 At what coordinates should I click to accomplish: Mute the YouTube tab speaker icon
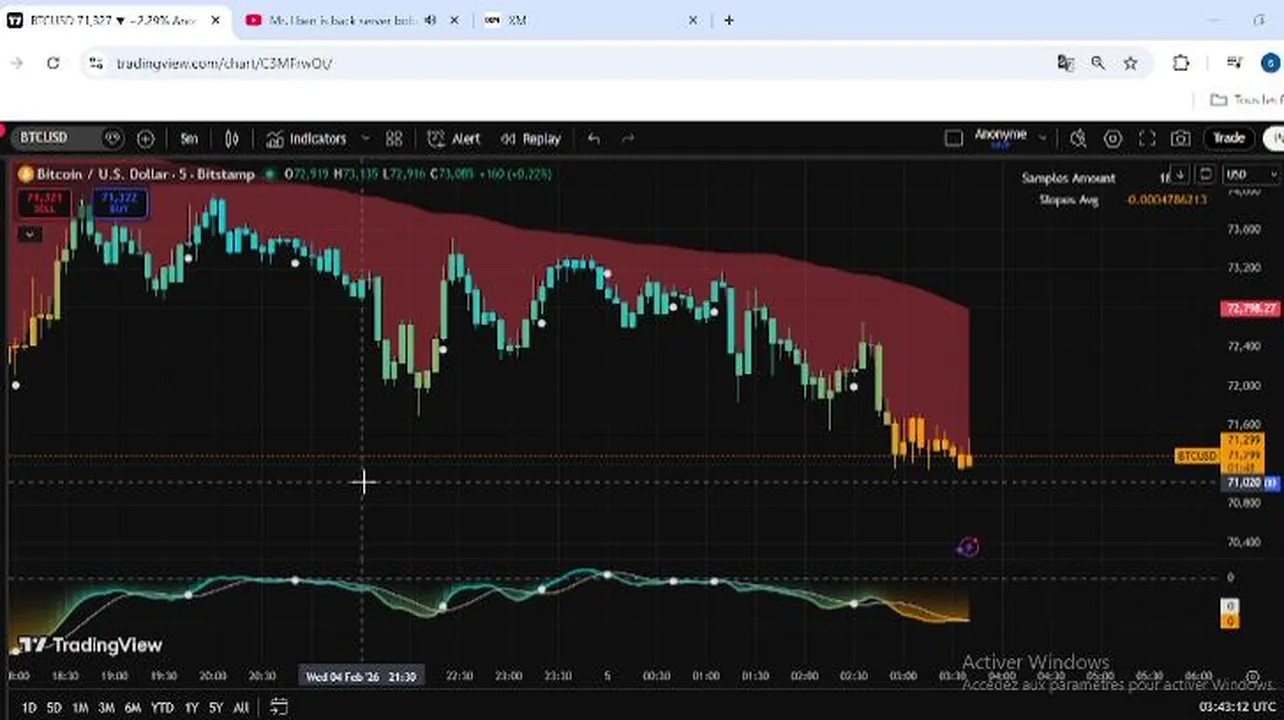[431, 20]
